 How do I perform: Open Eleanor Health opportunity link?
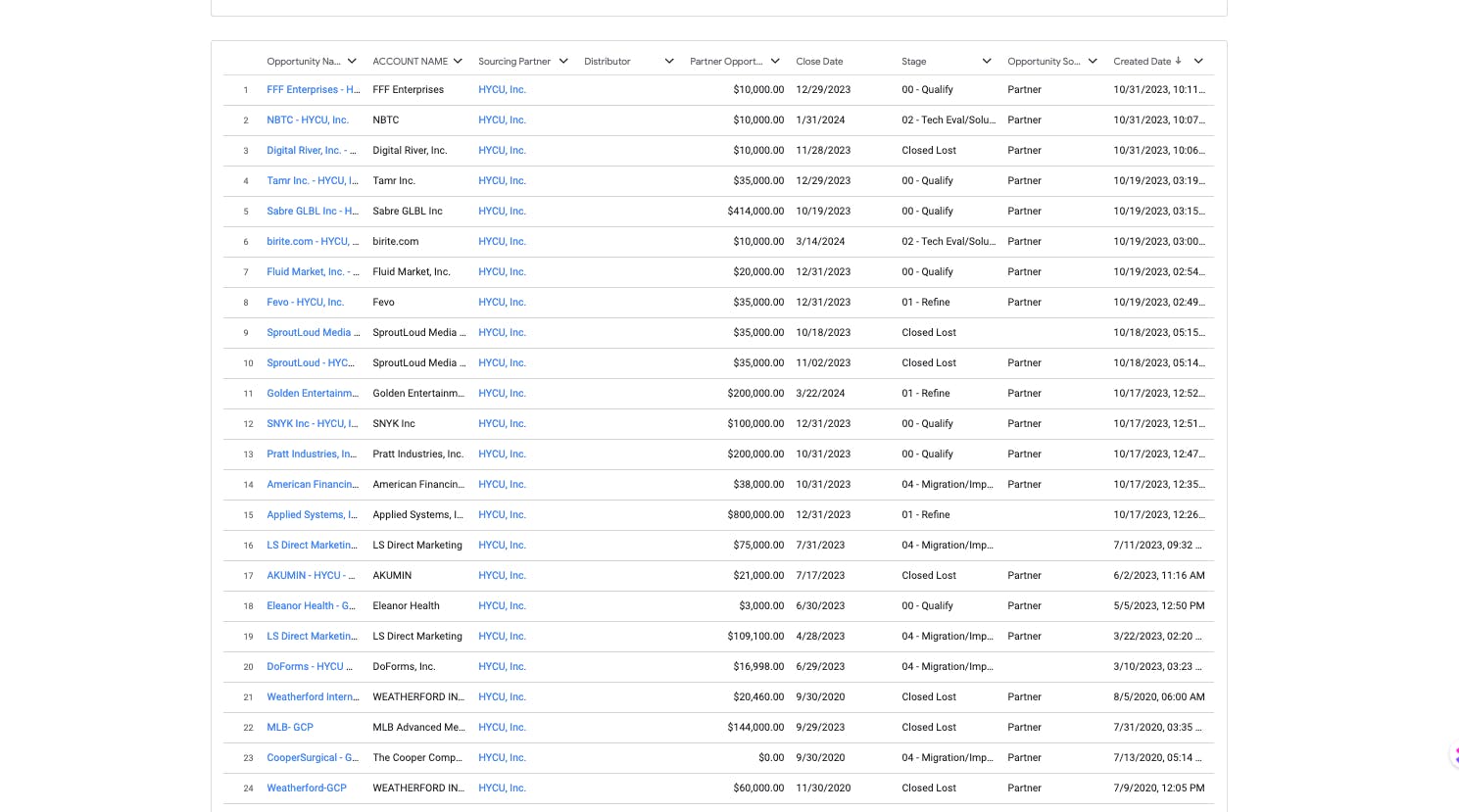coord(312,605)
